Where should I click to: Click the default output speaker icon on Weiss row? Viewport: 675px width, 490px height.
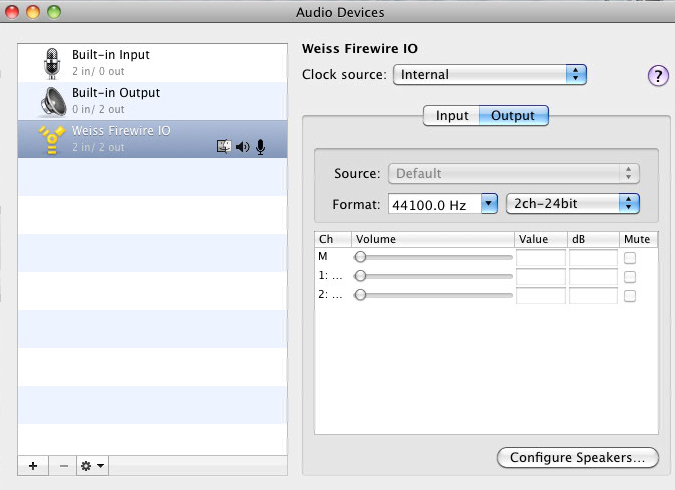pyautogui.click(x=242, y=147)
